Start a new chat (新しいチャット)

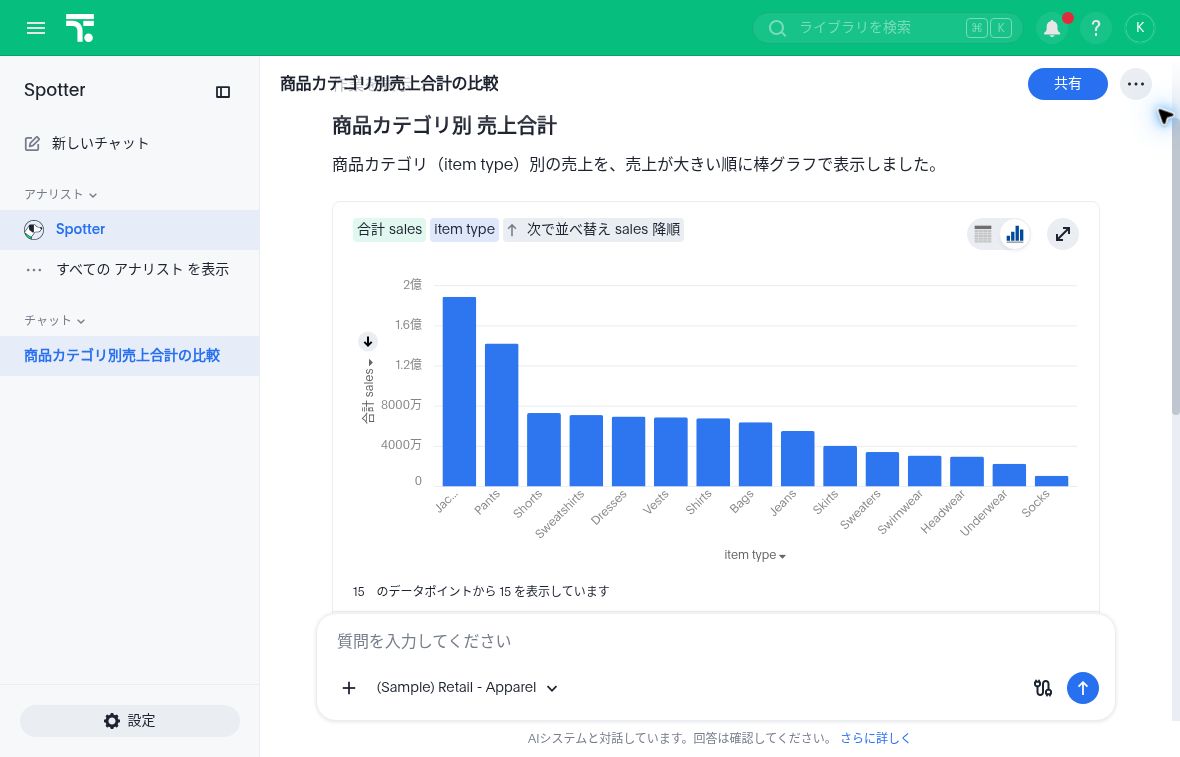tap(87, 143)
